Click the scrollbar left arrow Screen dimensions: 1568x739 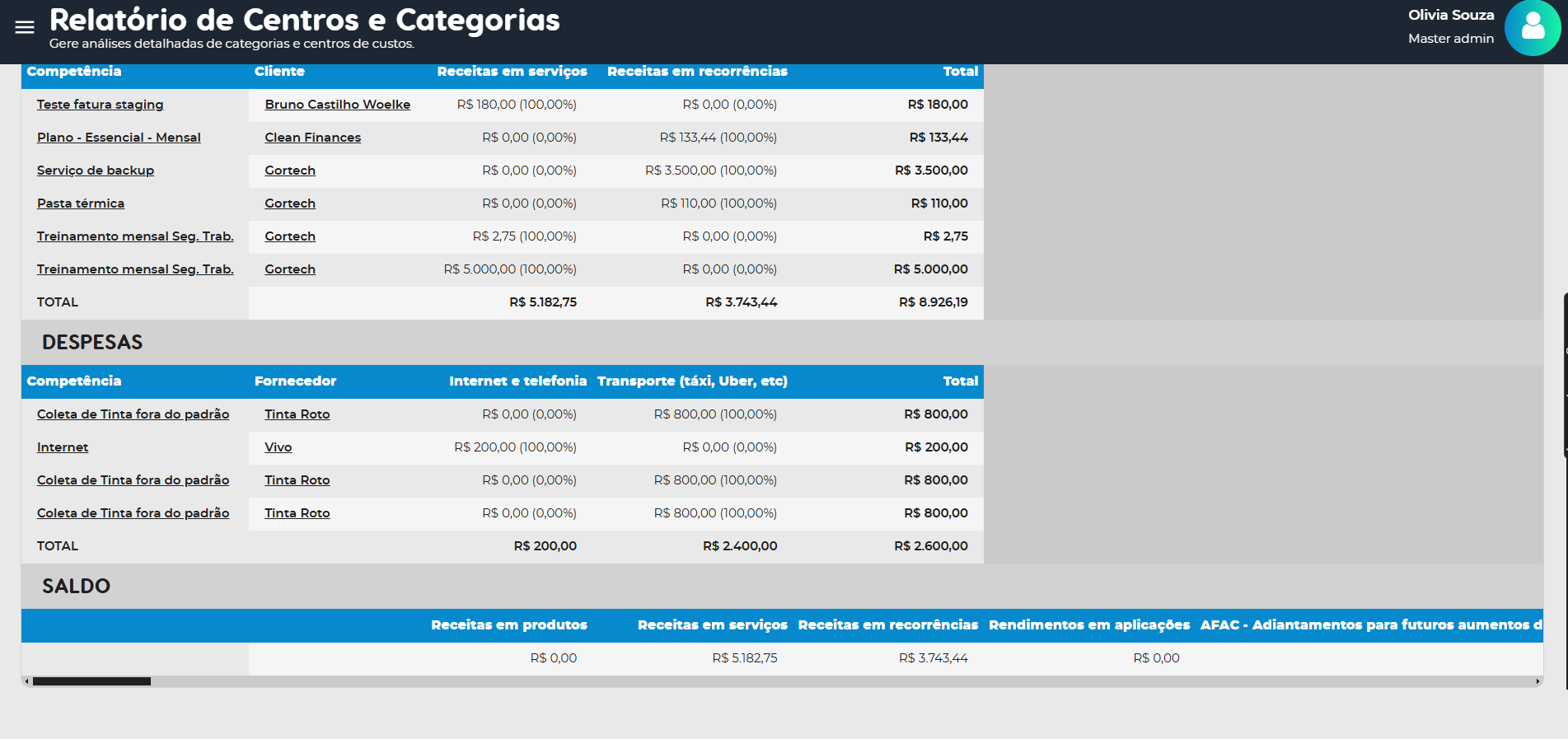click(26, 681)
